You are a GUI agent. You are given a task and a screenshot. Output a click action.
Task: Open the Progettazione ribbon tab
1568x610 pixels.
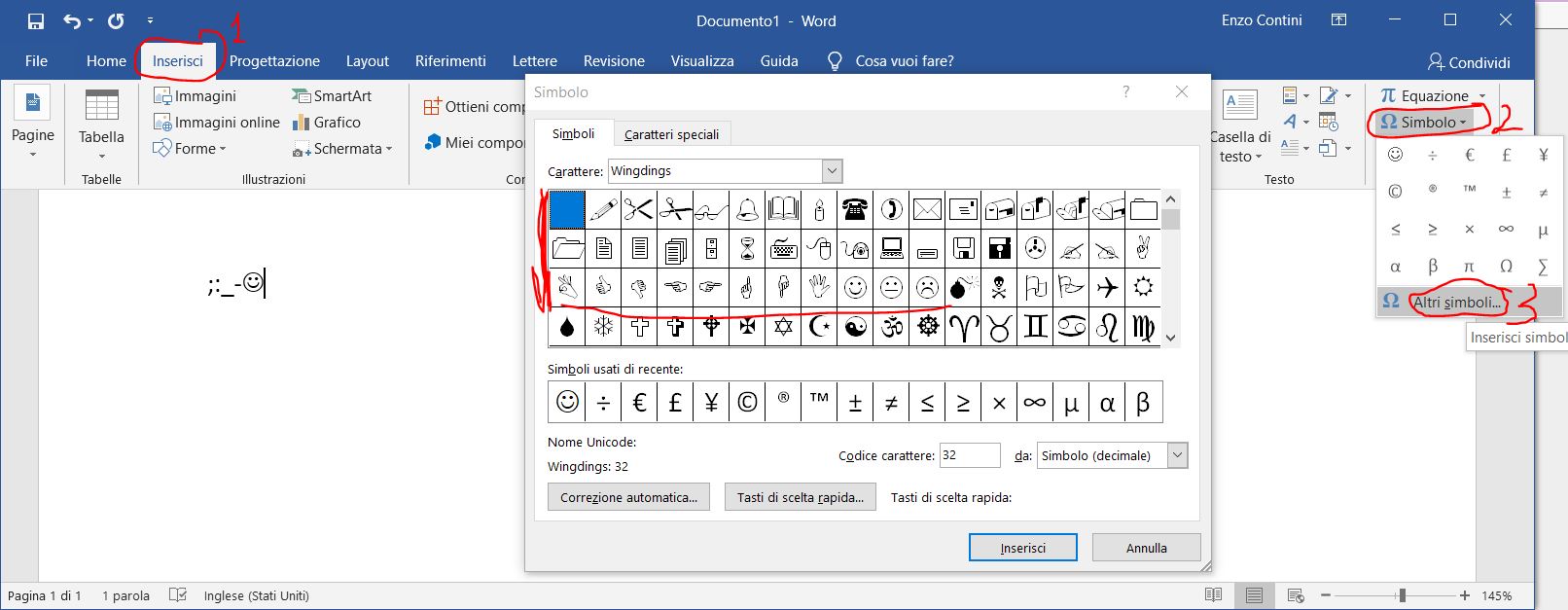coord(274,61)
